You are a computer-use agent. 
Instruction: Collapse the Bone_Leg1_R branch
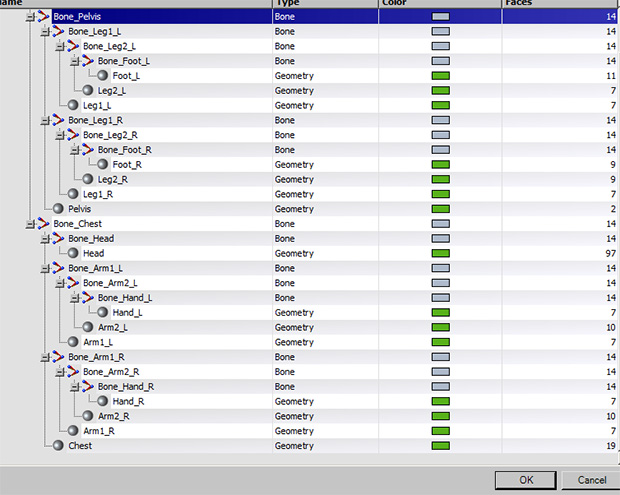(x=45, y=120)
